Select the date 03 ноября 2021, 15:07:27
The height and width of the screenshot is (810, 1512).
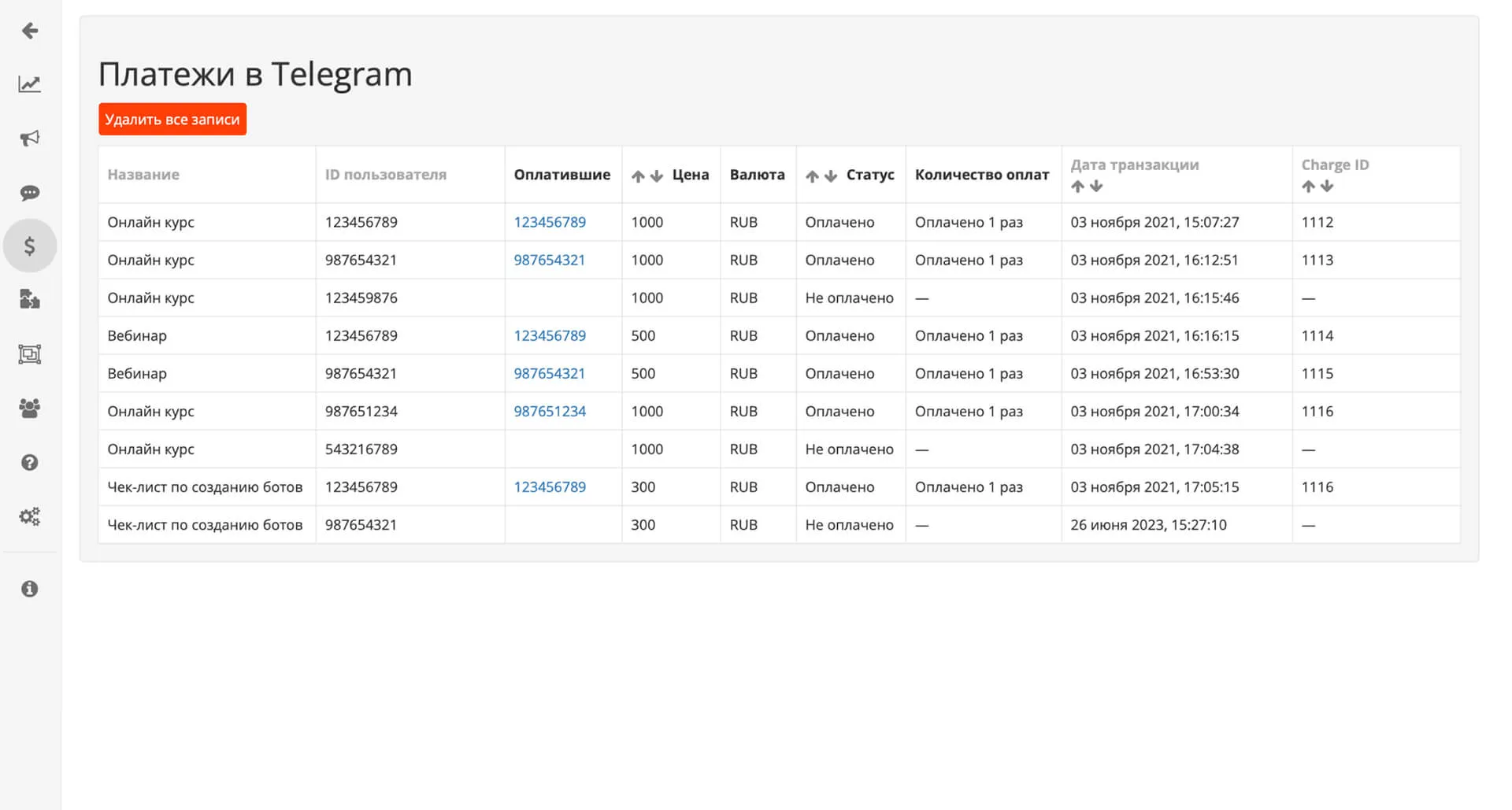pos(1154,223)
